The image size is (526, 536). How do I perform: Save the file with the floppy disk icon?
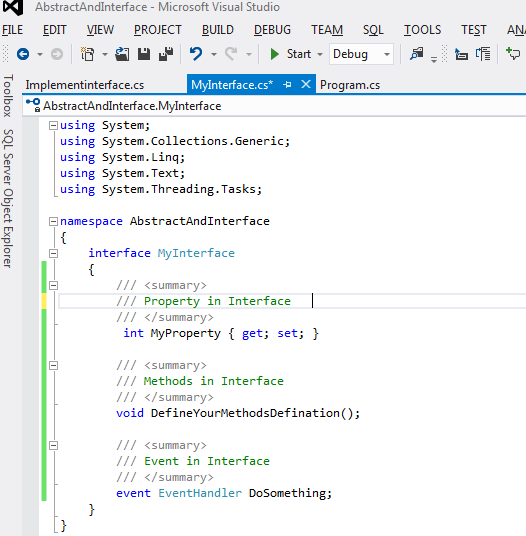144,54
